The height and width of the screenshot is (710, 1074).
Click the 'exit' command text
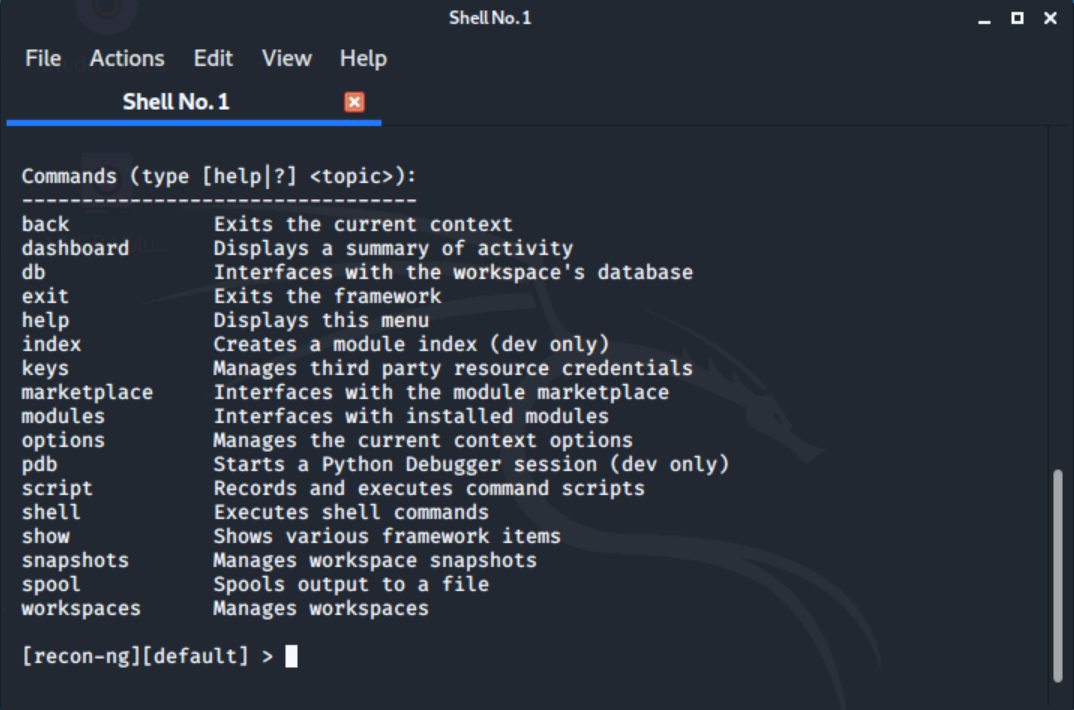click(x=45, y=296)
